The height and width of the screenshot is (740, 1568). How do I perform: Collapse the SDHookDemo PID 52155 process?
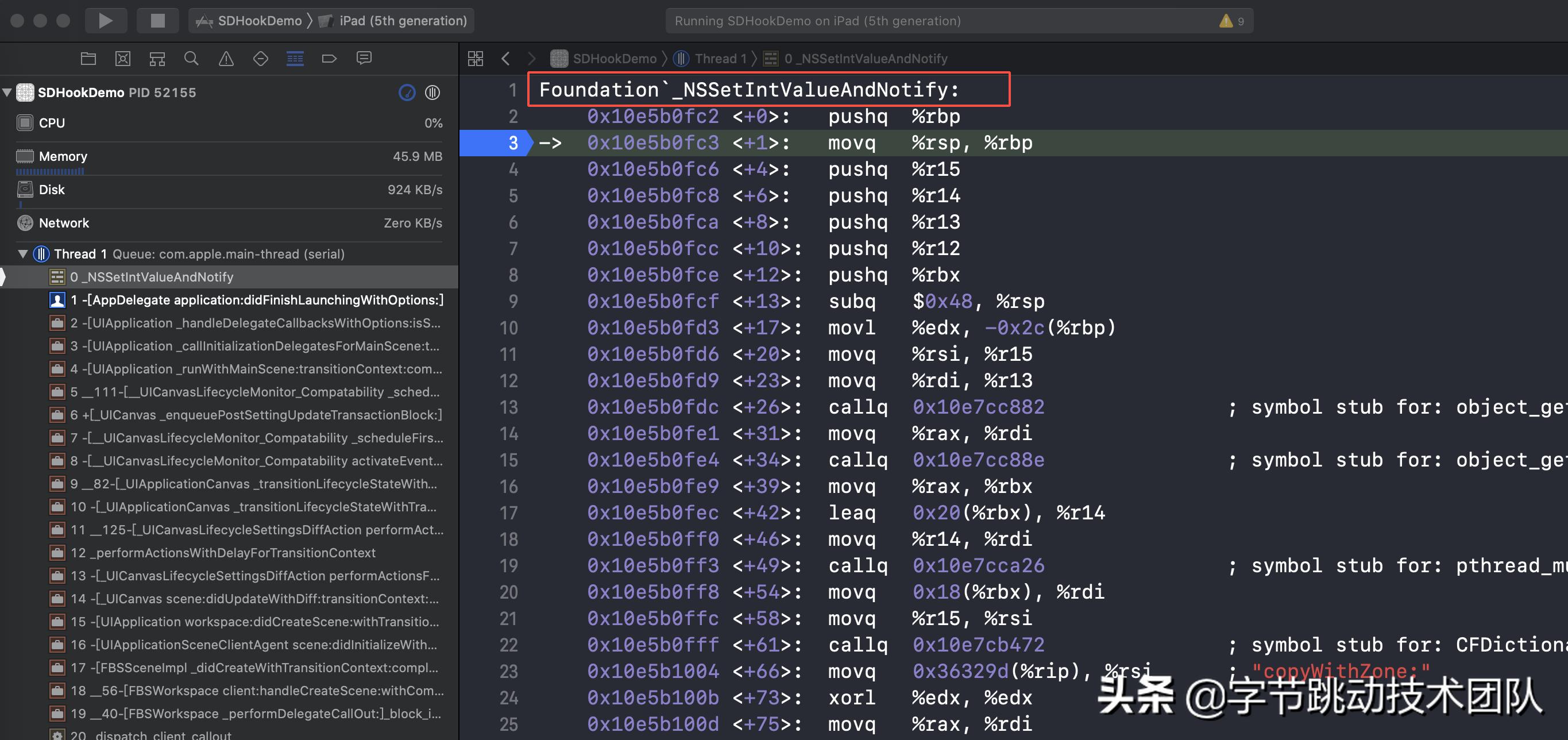[x=7, y=92]
